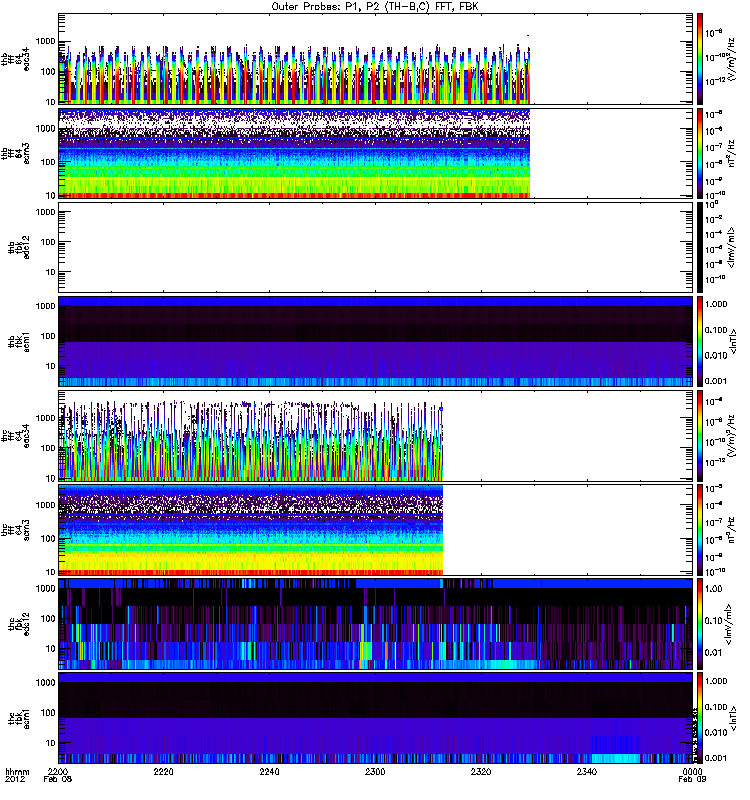Click the color bar beside the thb fbk scm1 panel
Screen dimensions: 750x800
point(700,342)
